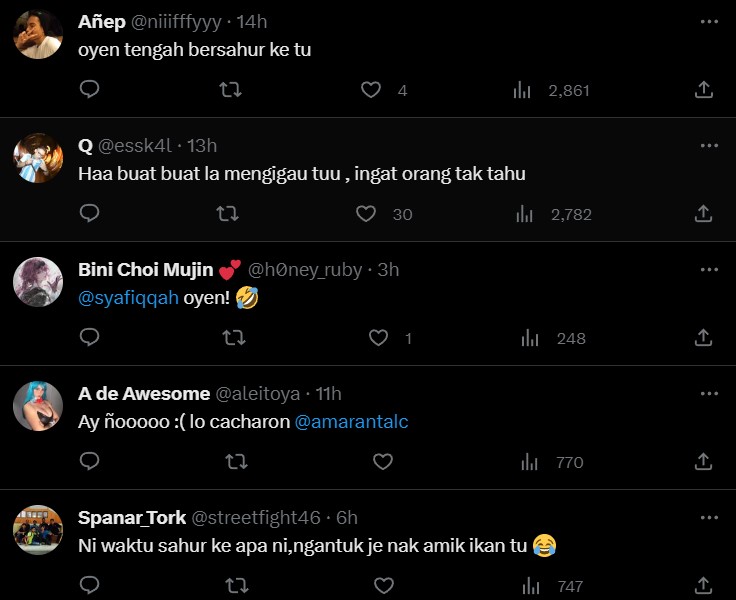Open Spanar_Tork's profile name
Screen dimensions: 736x600
point(130,518)
